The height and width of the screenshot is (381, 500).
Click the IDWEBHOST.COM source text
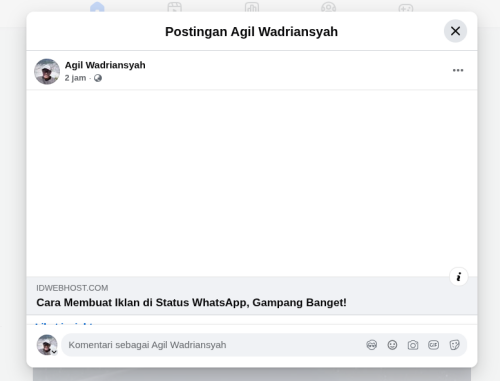pyautogui.click(x=72, y=288)
